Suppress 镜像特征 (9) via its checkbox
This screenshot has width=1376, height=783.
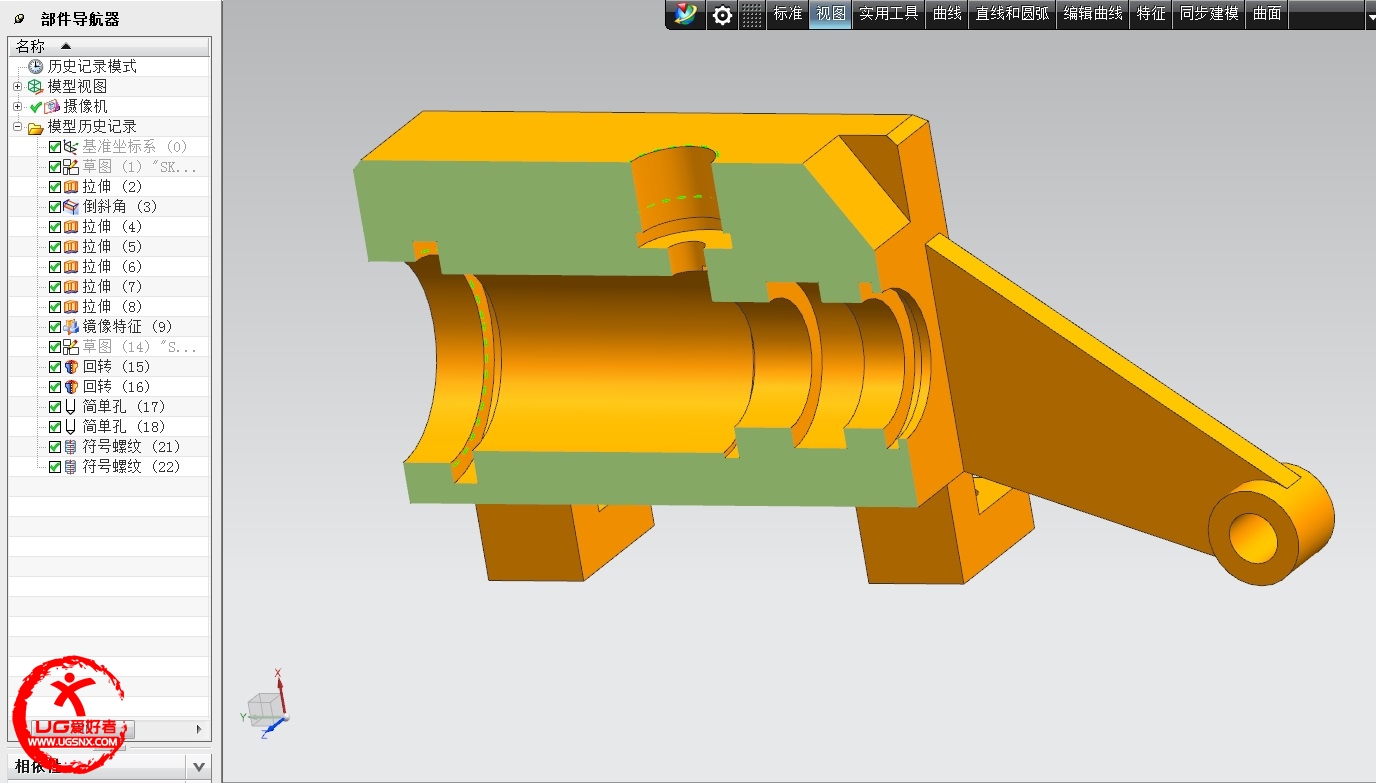[55, 326]
